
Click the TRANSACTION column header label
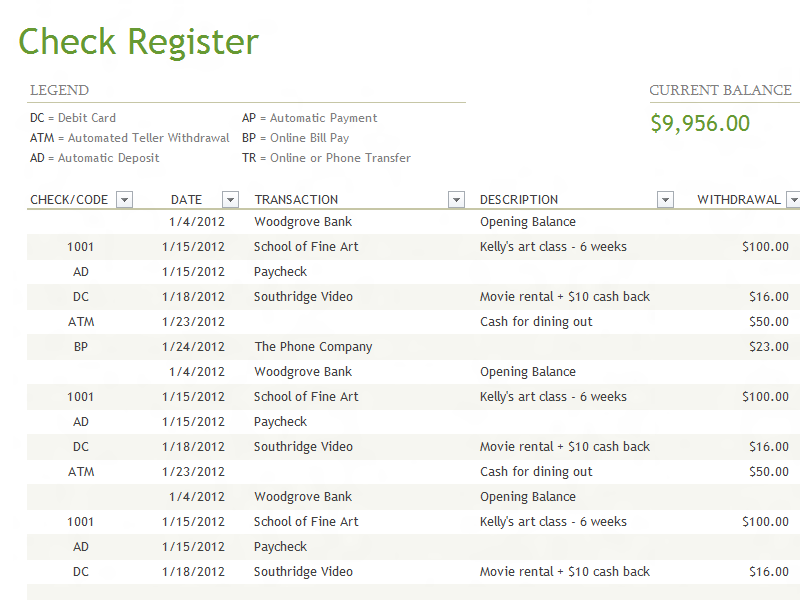click(296, 200)
